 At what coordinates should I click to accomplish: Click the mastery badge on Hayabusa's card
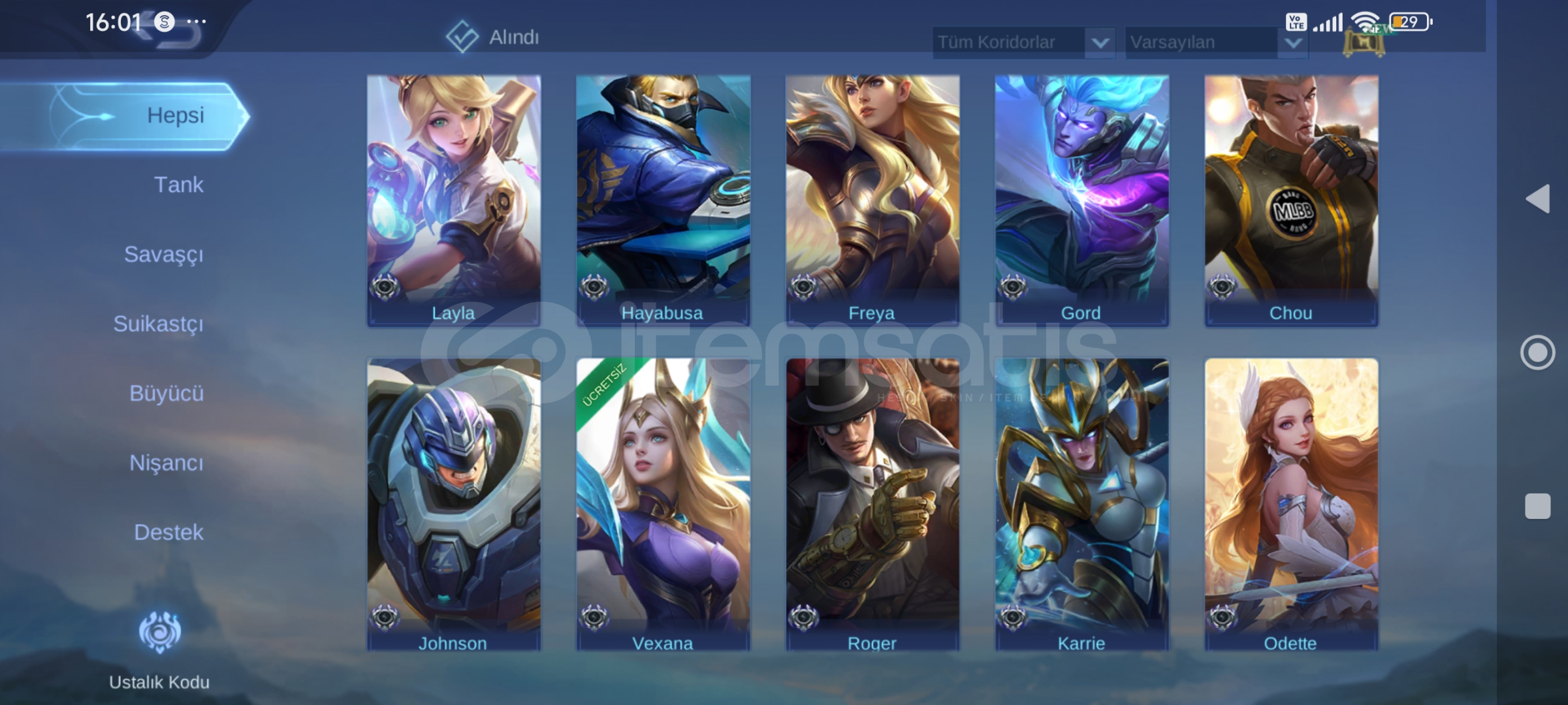[x=594, y=287]
